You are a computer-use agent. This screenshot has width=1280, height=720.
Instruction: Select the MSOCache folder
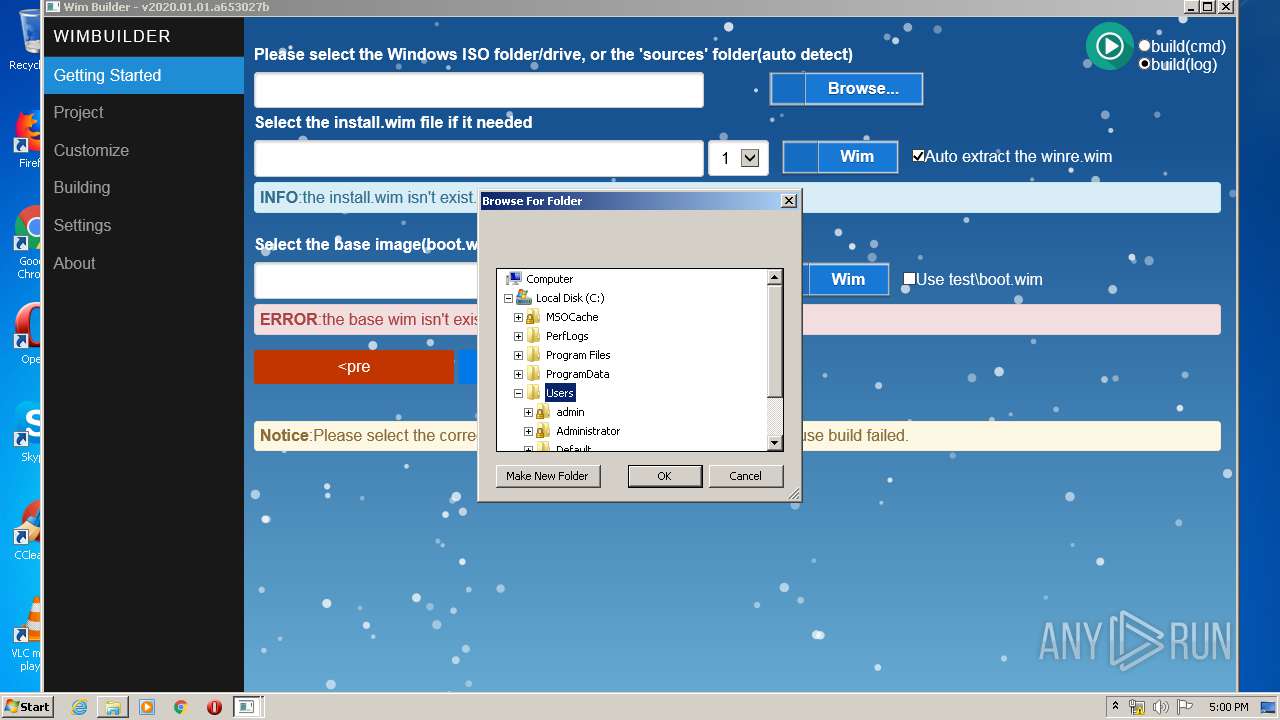pyautogui.click(x=572, y=317)
